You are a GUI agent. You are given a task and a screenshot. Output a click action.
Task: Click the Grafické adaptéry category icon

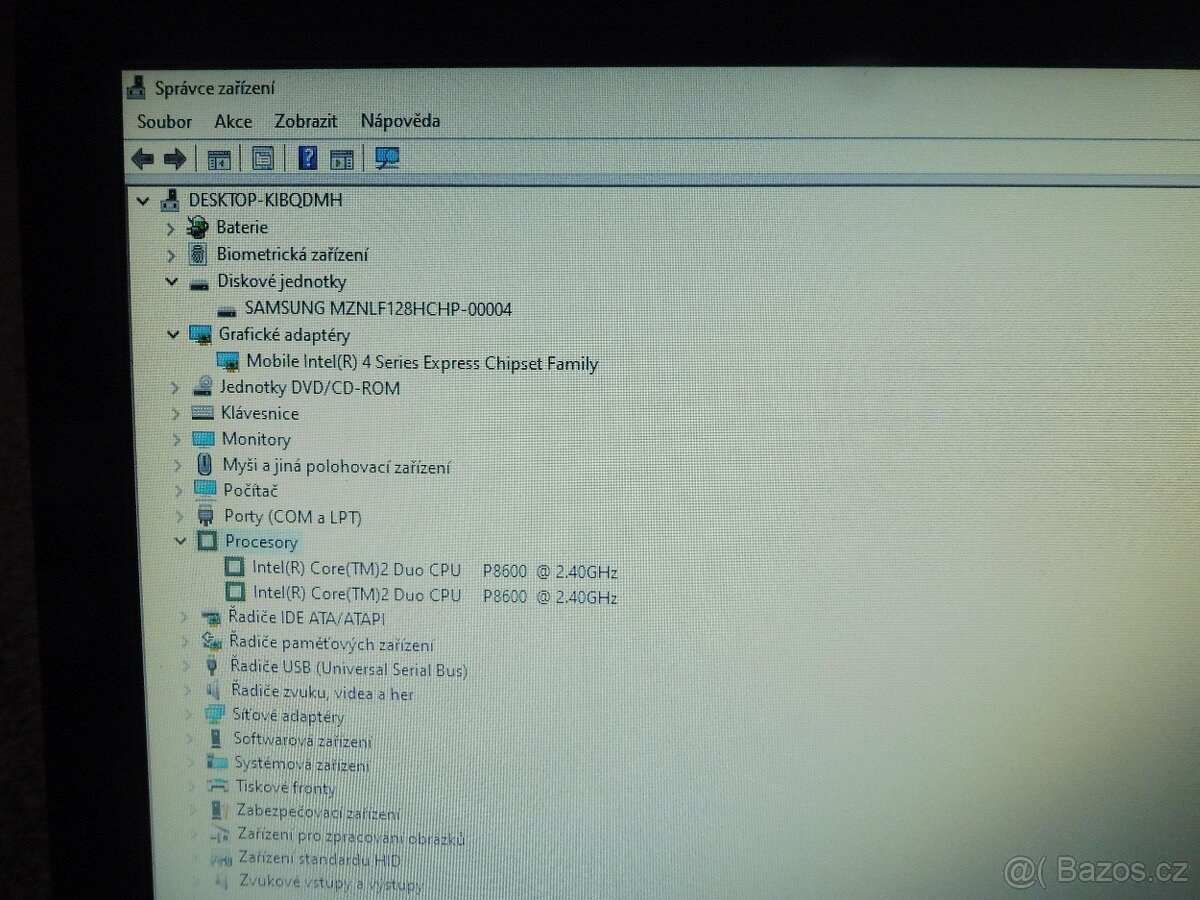(200, 334)
